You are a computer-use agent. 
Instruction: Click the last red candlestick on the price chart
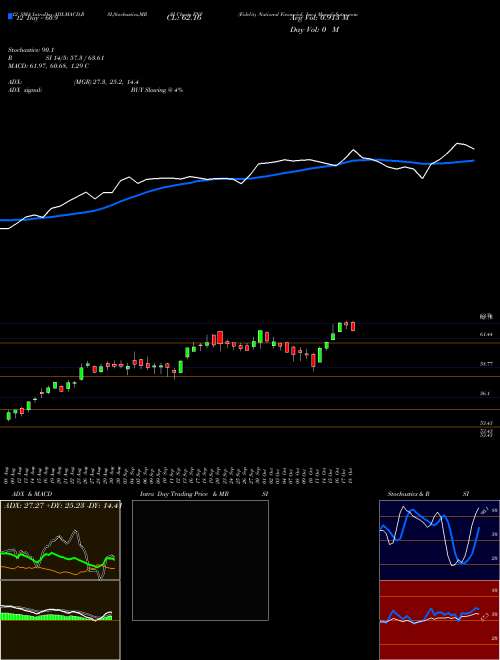pyautogui.click(x=353, y=326)
